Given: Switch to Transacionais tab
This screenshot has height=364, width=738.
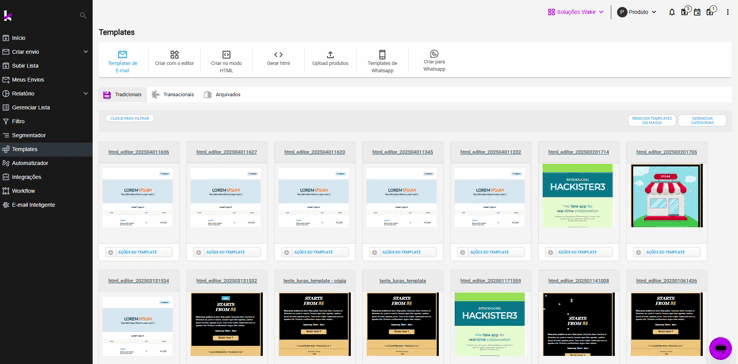Looking at the screenshot, I should point(173,95).
